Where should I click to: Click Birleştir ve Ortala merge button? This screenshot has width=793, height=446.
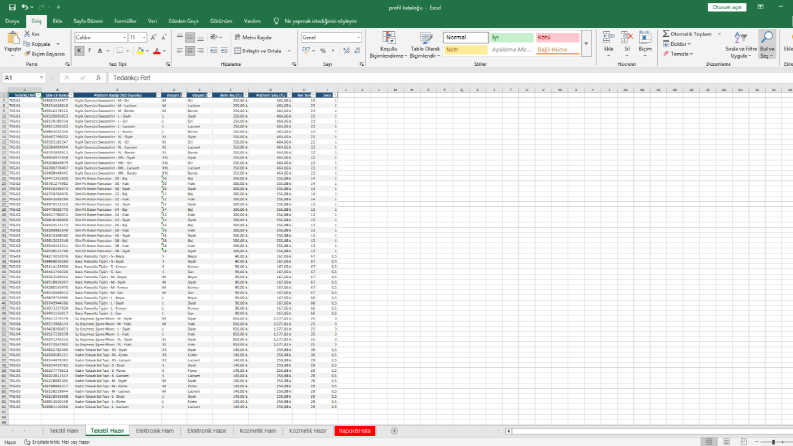258,51
